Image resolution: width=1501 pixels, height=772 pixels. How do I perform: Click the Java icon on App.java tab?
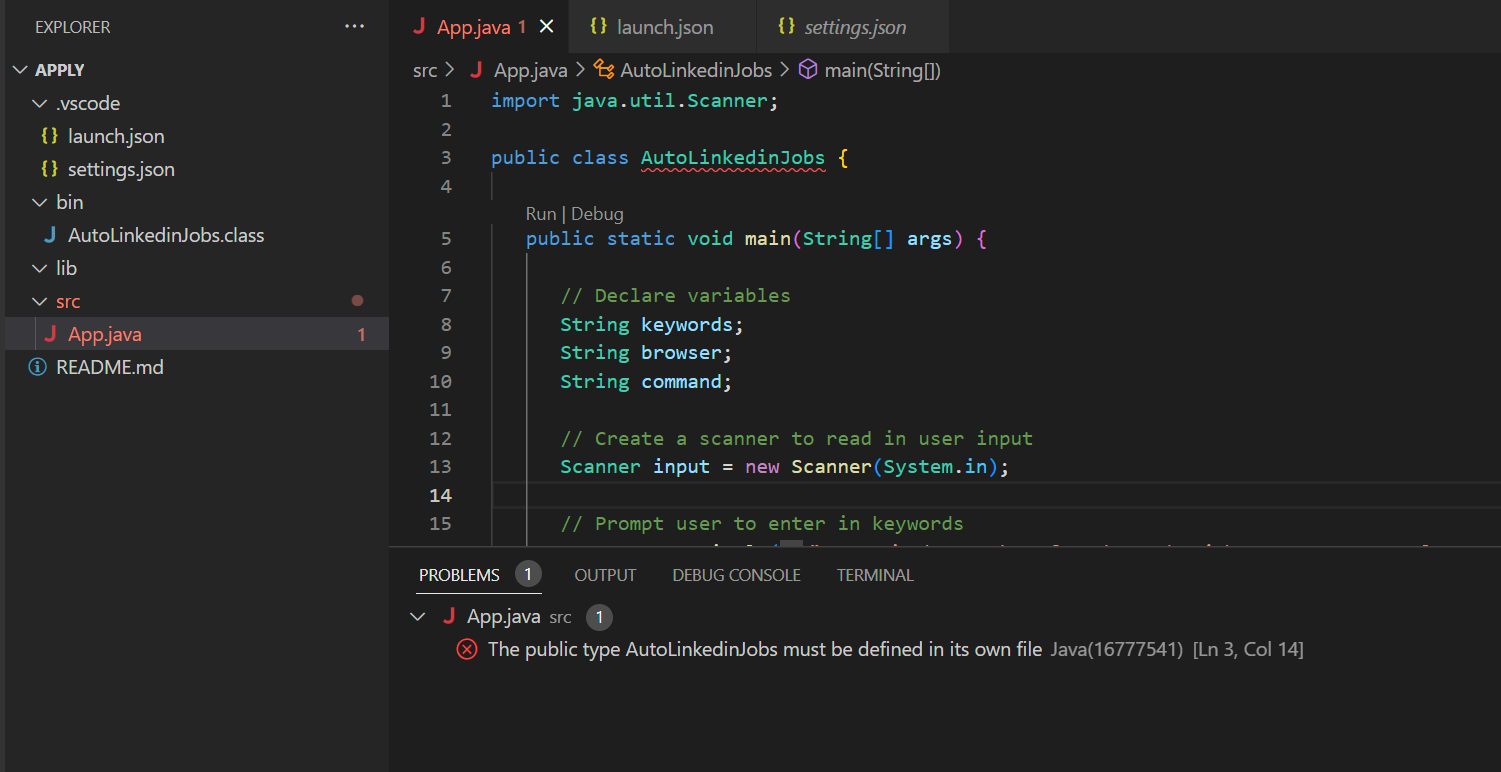(419, 27)
